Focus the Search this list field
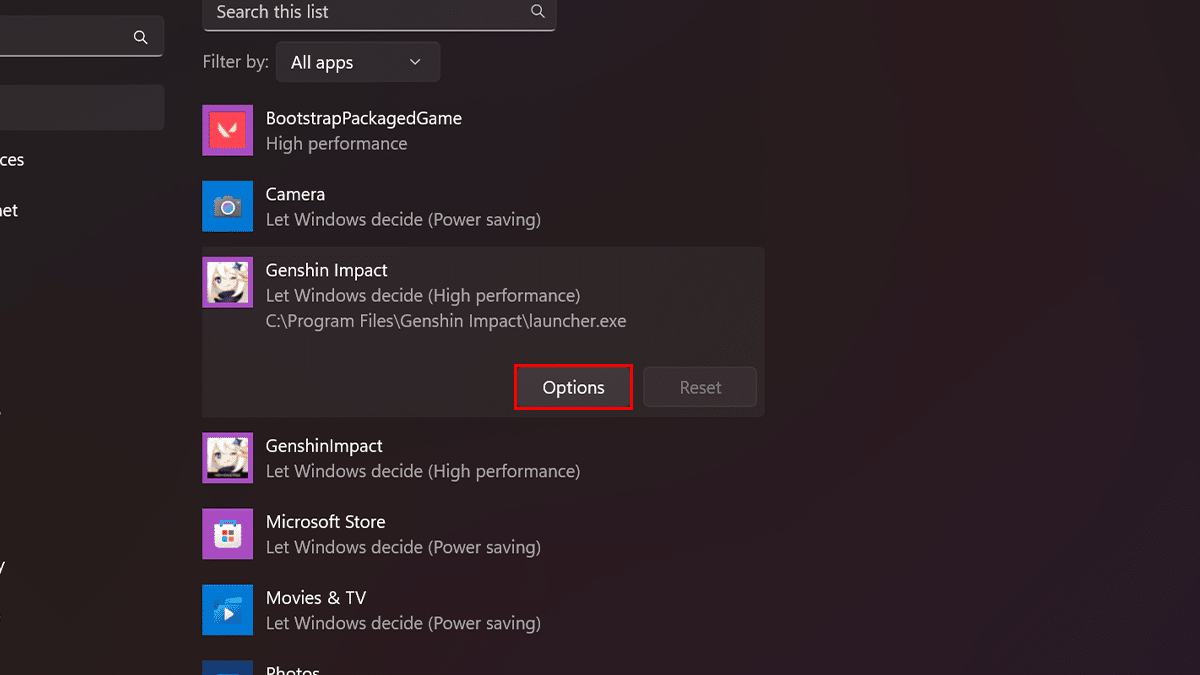The height and width of the screenshot is (675, 1200). (370, 12)
